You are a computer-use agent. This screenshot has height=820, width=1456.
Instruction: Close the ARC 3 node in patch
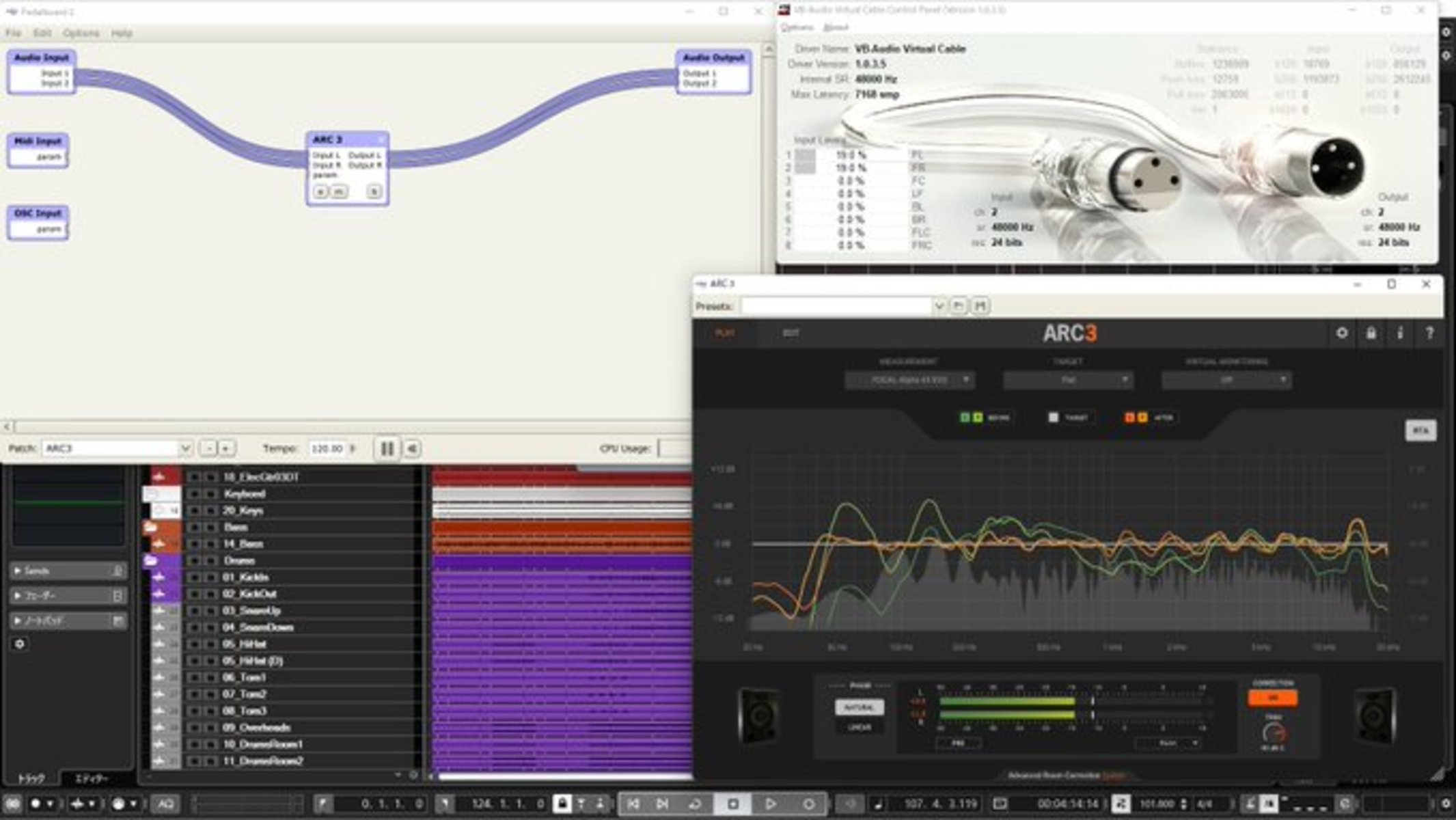[381, 139]
